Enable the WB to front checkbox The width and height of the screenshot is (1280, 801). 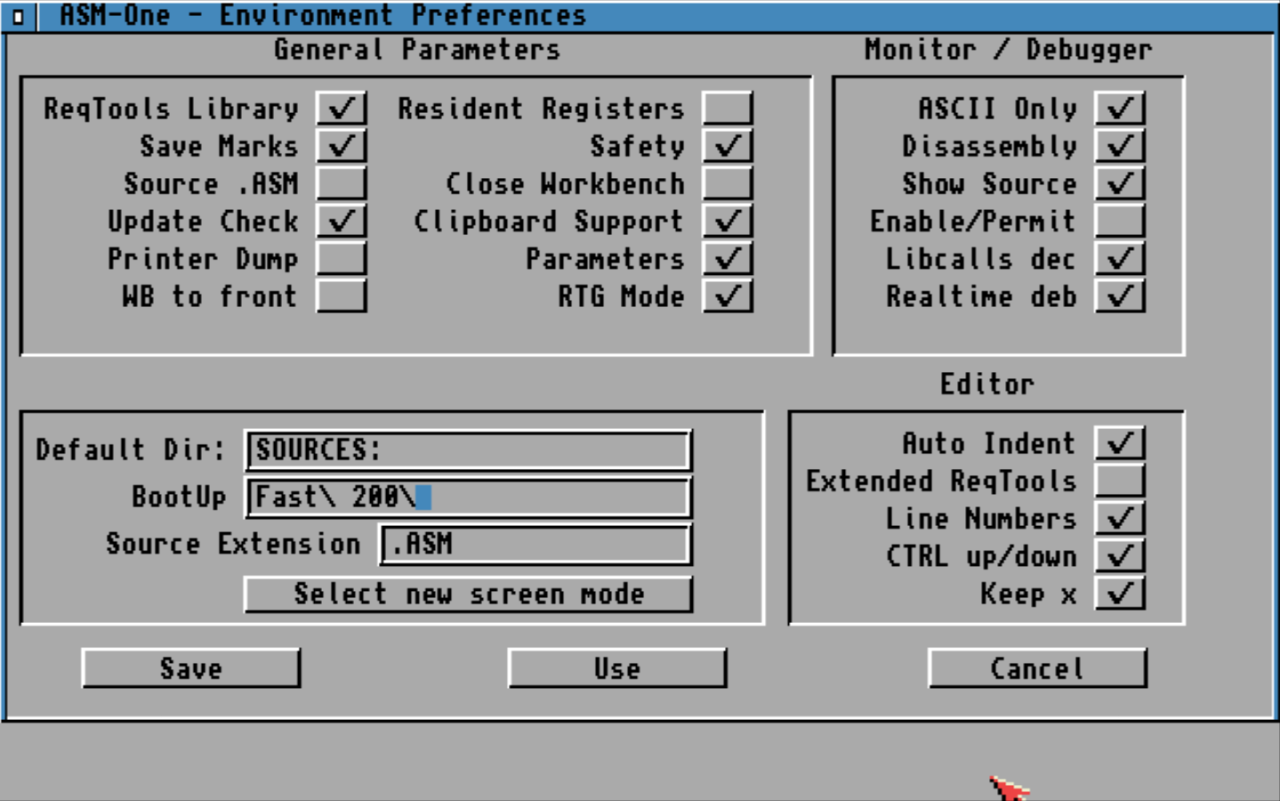[x=342, y=296]
